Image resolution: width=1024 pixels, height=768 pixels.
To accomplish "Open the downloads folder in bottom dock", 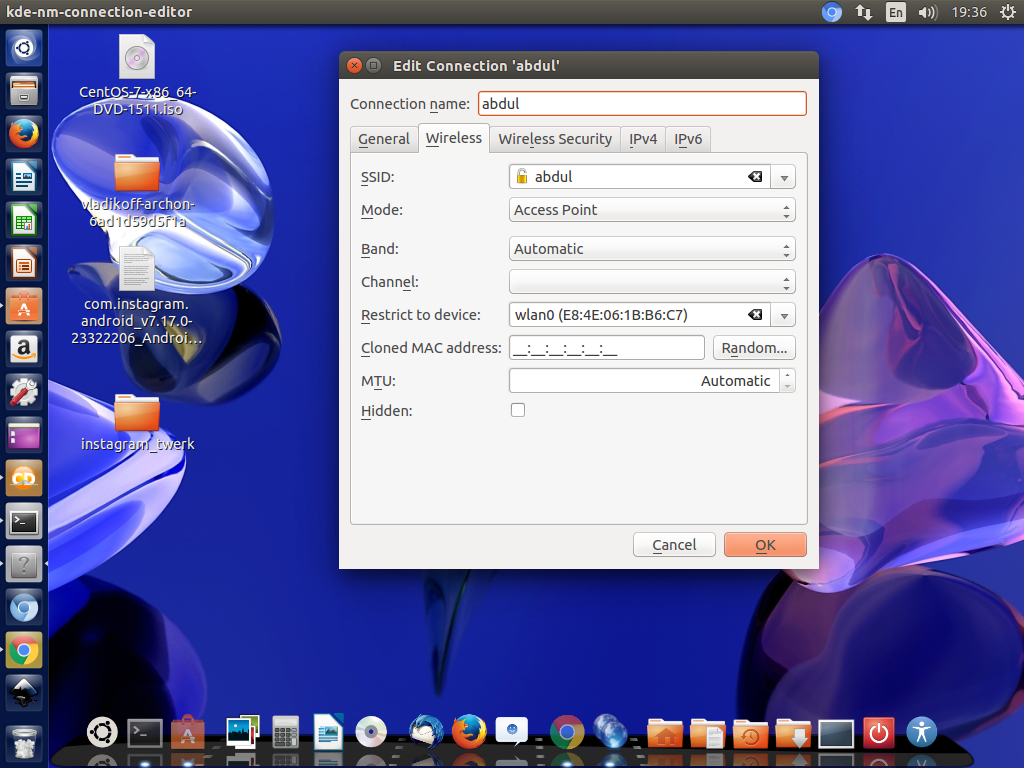I will [793, 733].
